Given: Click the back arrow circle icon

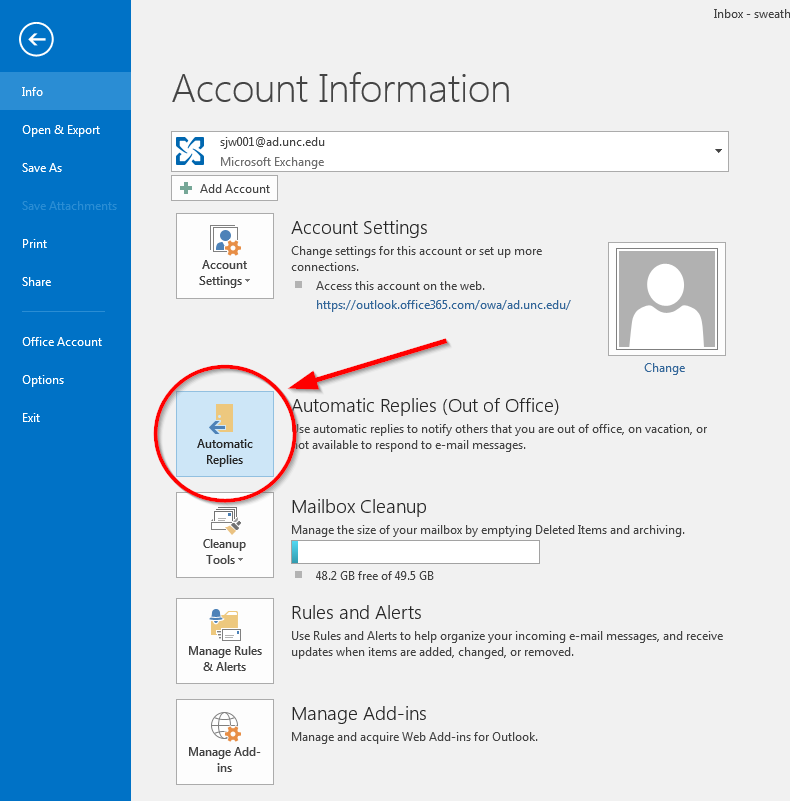Looking at the screenshot, I should [x=37, y=40].
